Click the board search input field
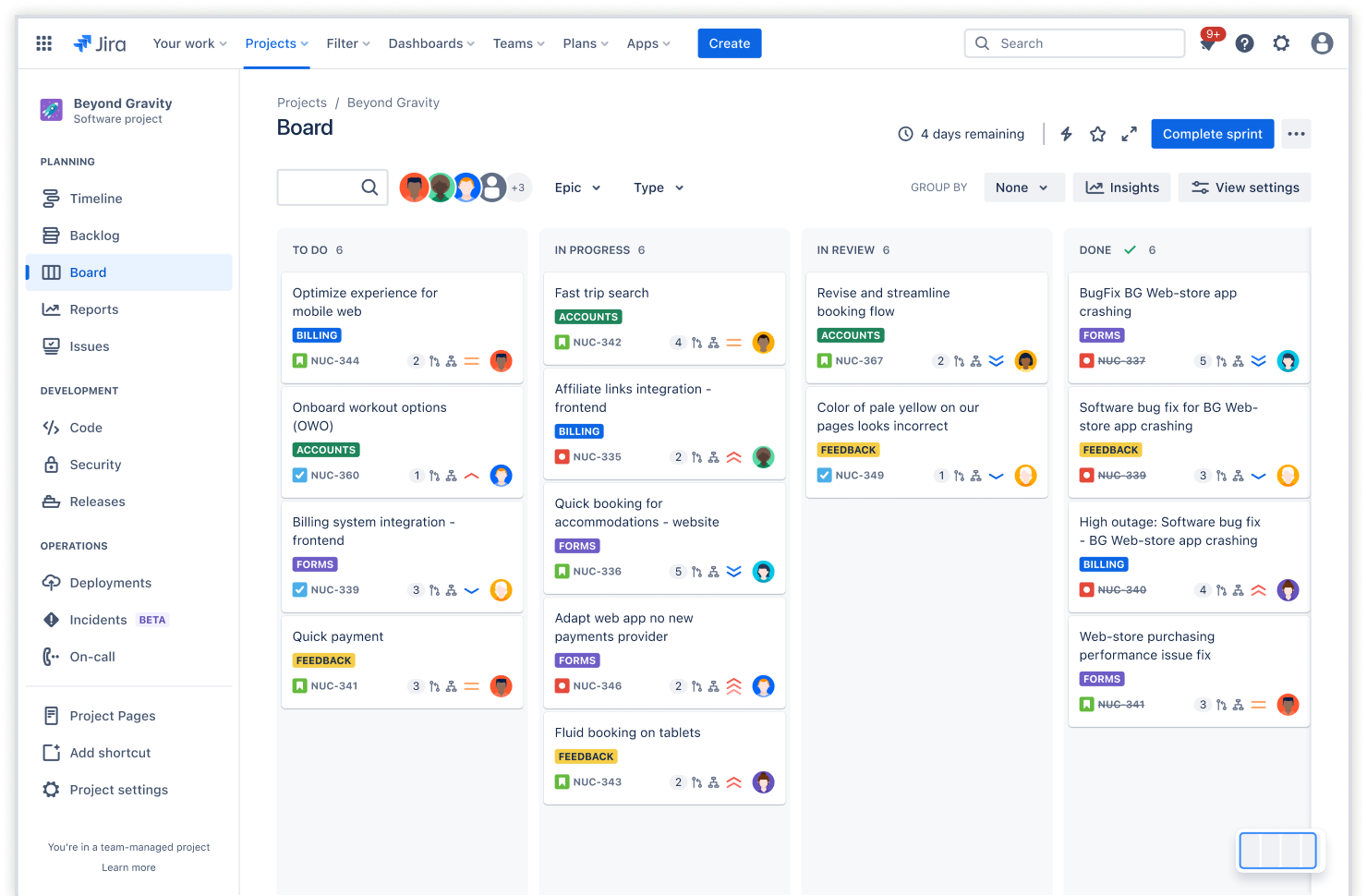 click(328, 188)
